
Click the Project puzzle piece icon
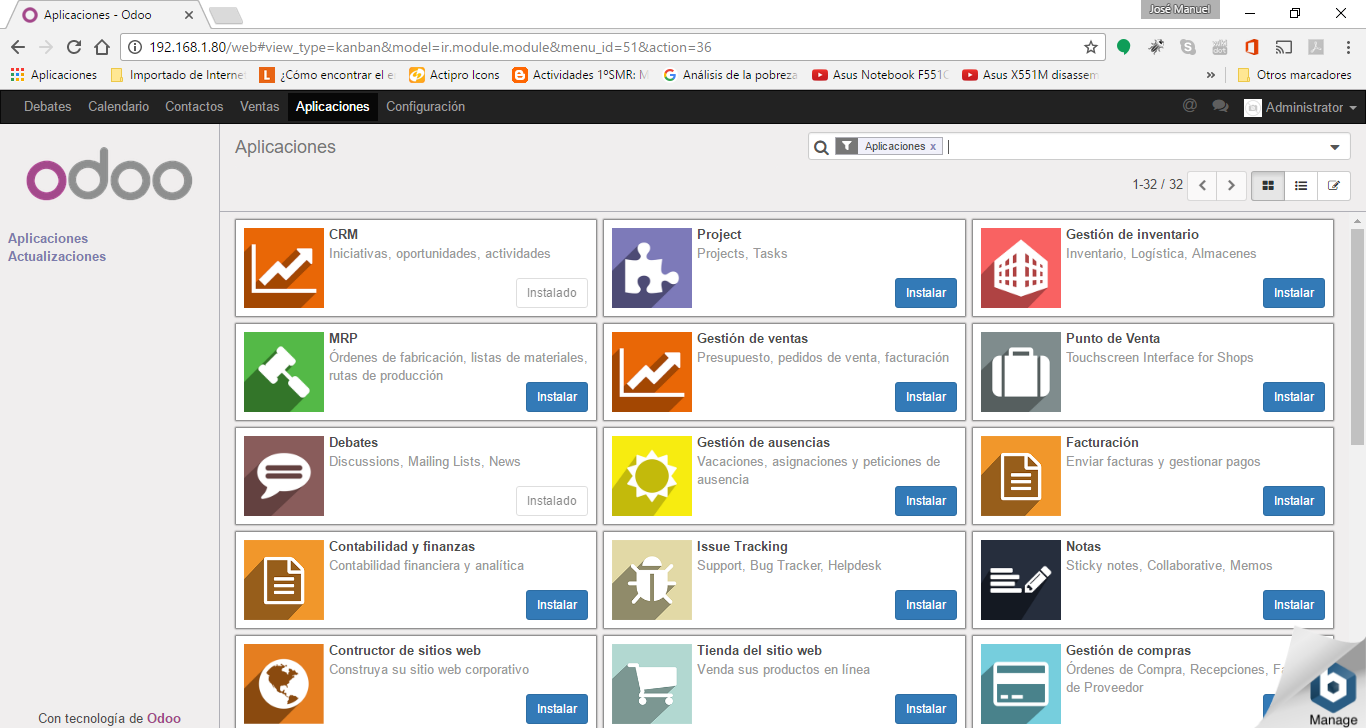click(651, 268)
